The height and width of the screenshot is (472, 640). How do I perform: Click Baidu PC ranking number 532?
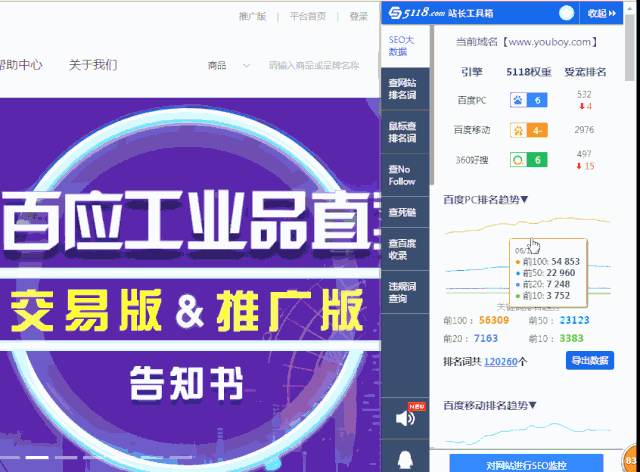coord(584,95)
